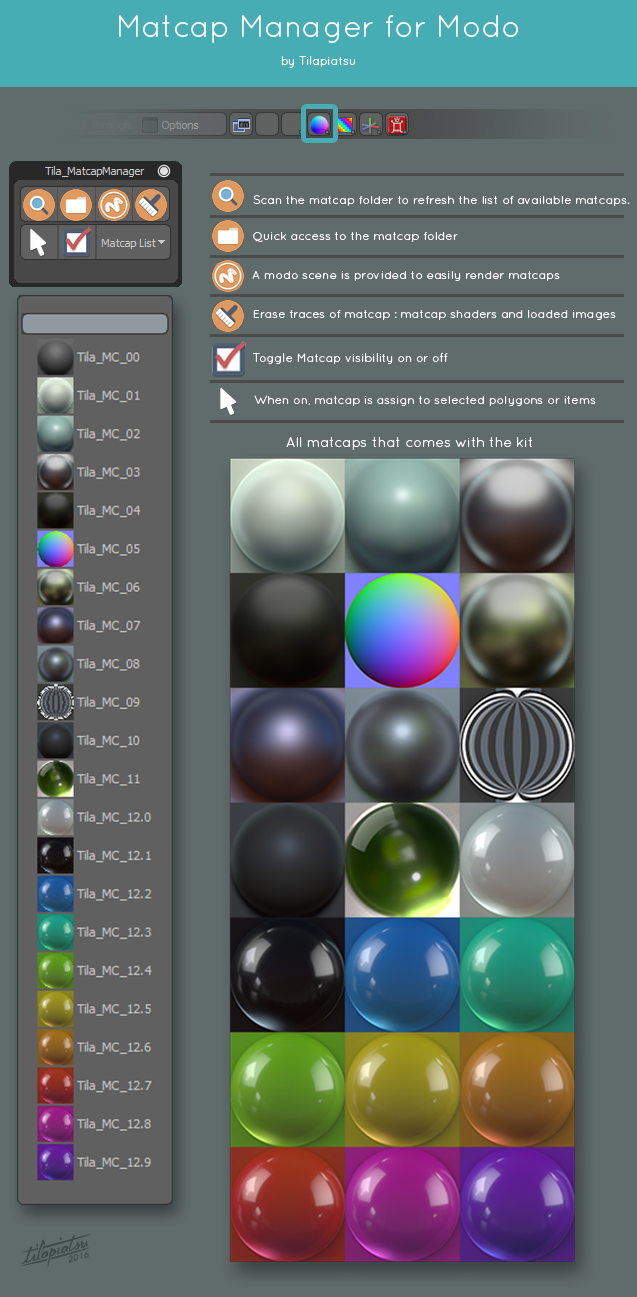Click arrow icon beside 'When on, matcap is assign' text
The image size is (637, 1297).
click(x=228, y=401)
